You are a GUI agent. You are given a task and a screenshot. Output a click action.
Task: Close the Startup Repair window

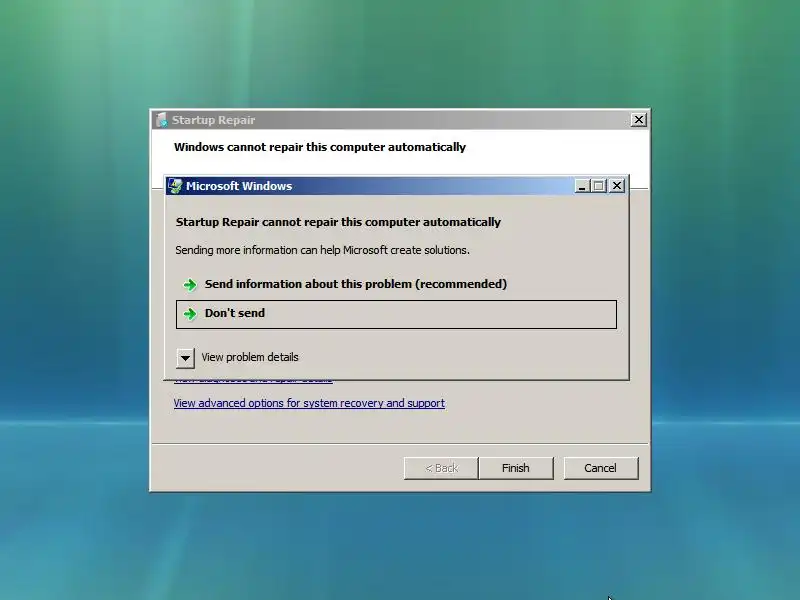[x=638, y=120]
